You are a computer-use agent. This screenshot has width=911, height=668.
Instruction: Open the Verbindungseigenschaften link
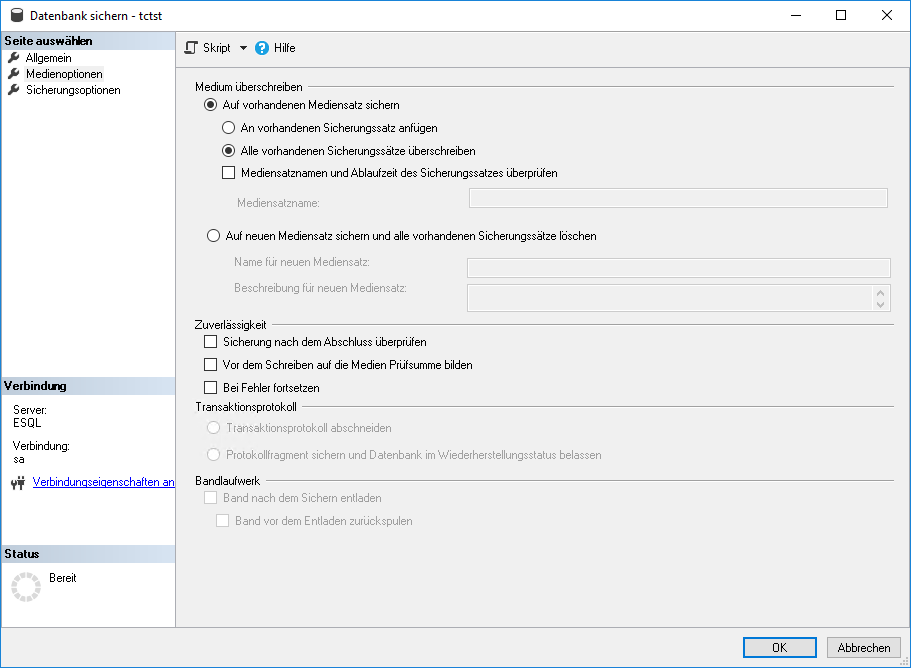click(104, 482)
